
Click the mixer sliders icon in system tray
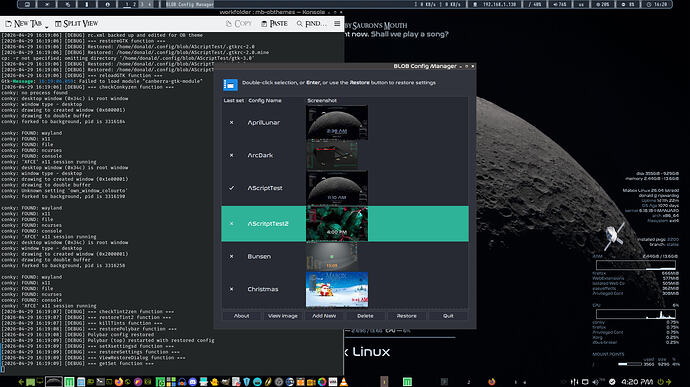point(574,382)
